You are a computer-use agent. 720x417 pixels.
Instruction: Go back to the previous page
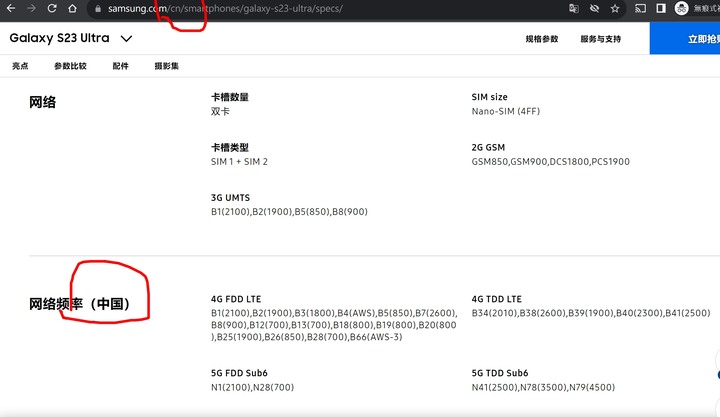[x=10, y=8]
